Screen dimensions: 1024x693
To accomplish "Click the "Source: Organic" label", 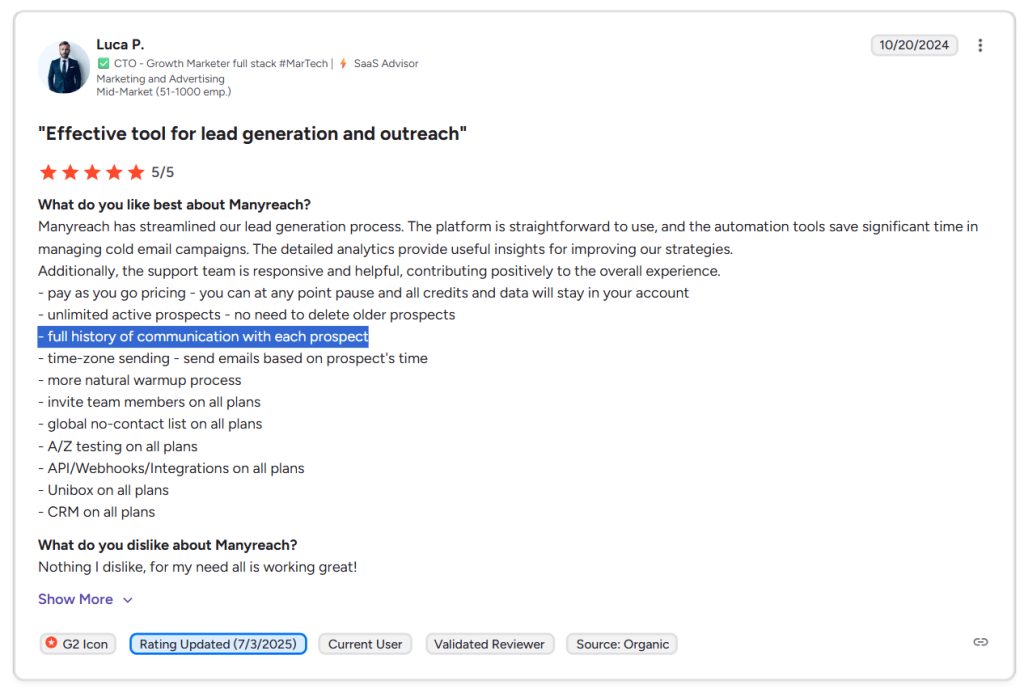I will (621, 643).
